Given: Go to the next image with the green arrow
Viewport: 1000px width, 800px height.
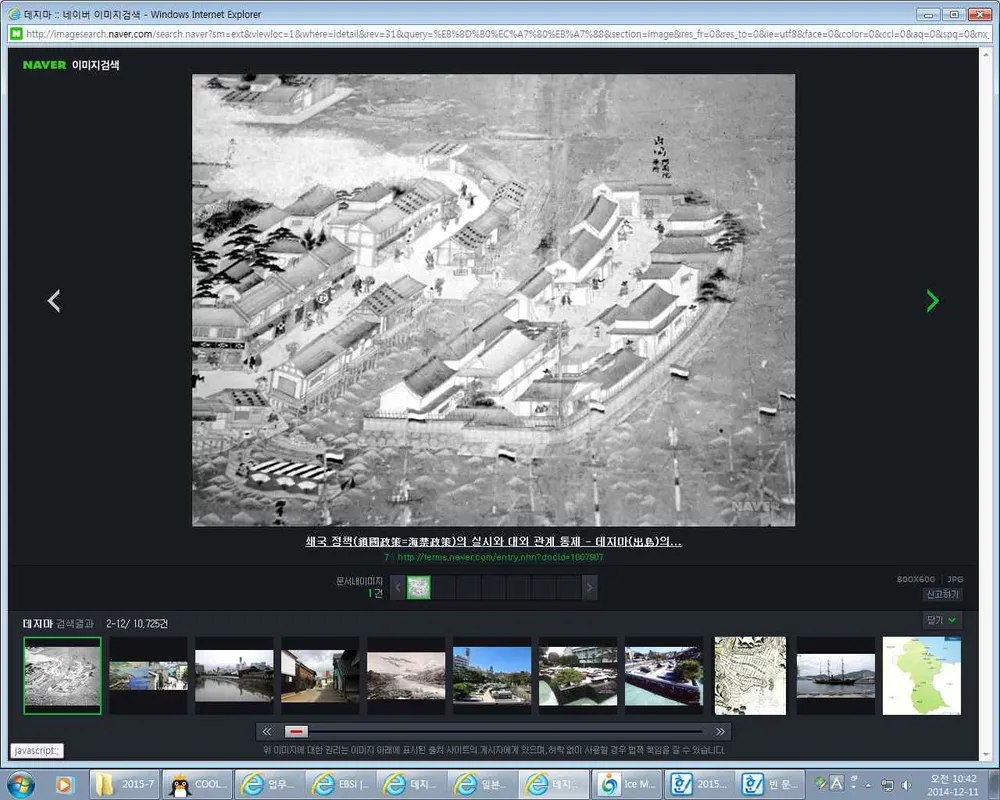Looking at the screenshot, I should [932, 301].
